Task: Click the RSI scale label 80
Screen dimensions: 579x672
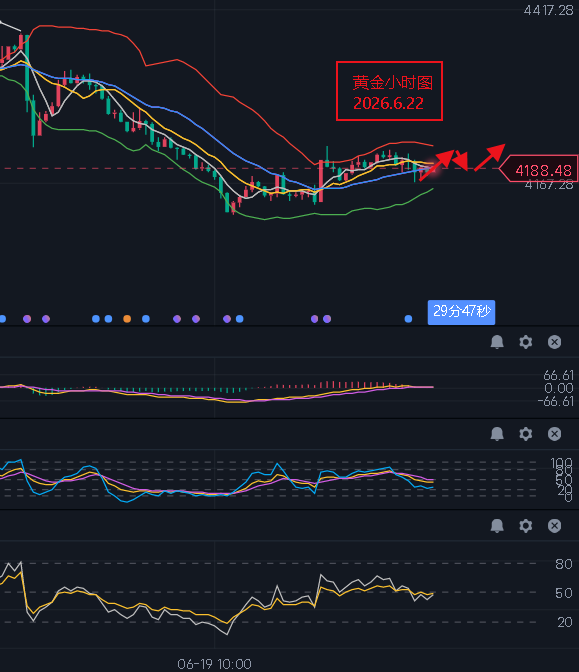Action: point(564,564)
